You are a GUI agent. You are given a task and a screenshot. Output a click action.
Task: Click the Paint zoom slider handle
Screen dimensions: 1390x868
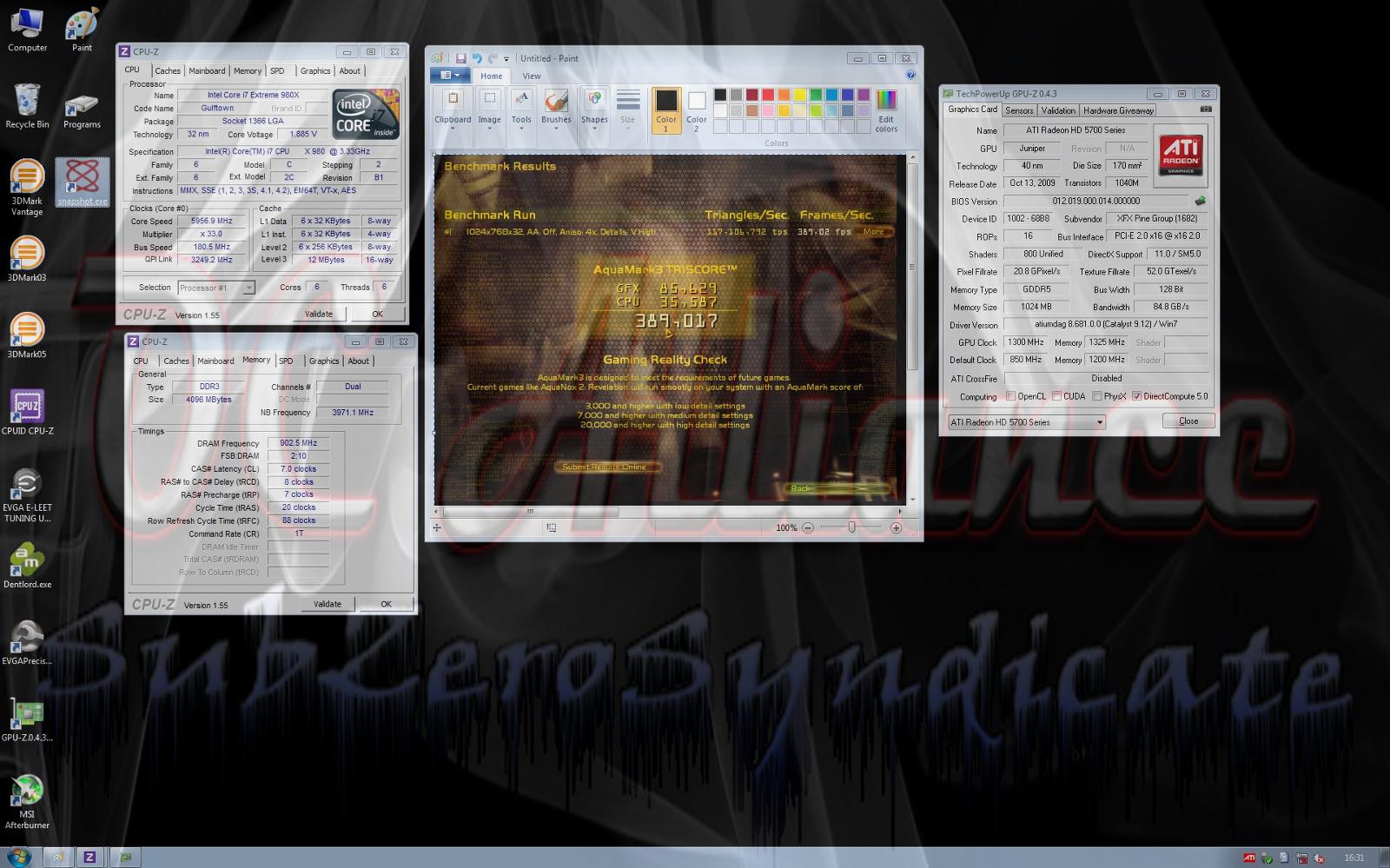click(851, 527)
